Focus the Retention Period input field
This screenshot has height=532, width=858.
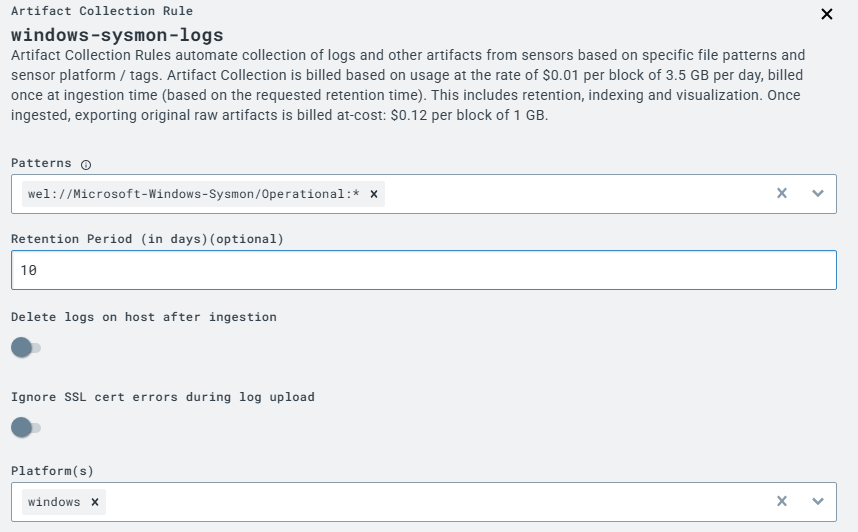click(423, 270)
